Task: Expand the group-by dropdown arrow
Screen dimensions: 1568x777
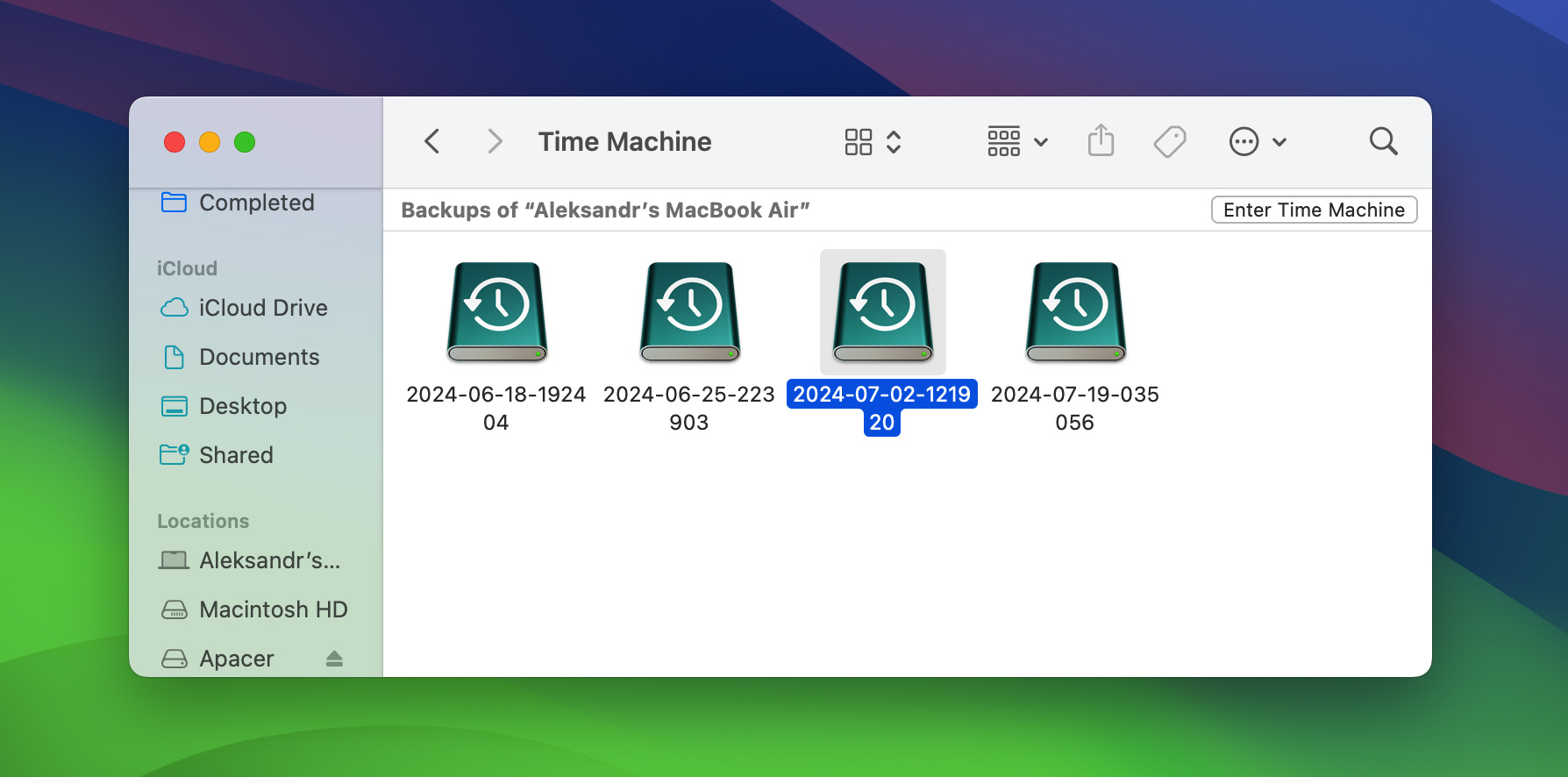Action: coord(1041,142)
